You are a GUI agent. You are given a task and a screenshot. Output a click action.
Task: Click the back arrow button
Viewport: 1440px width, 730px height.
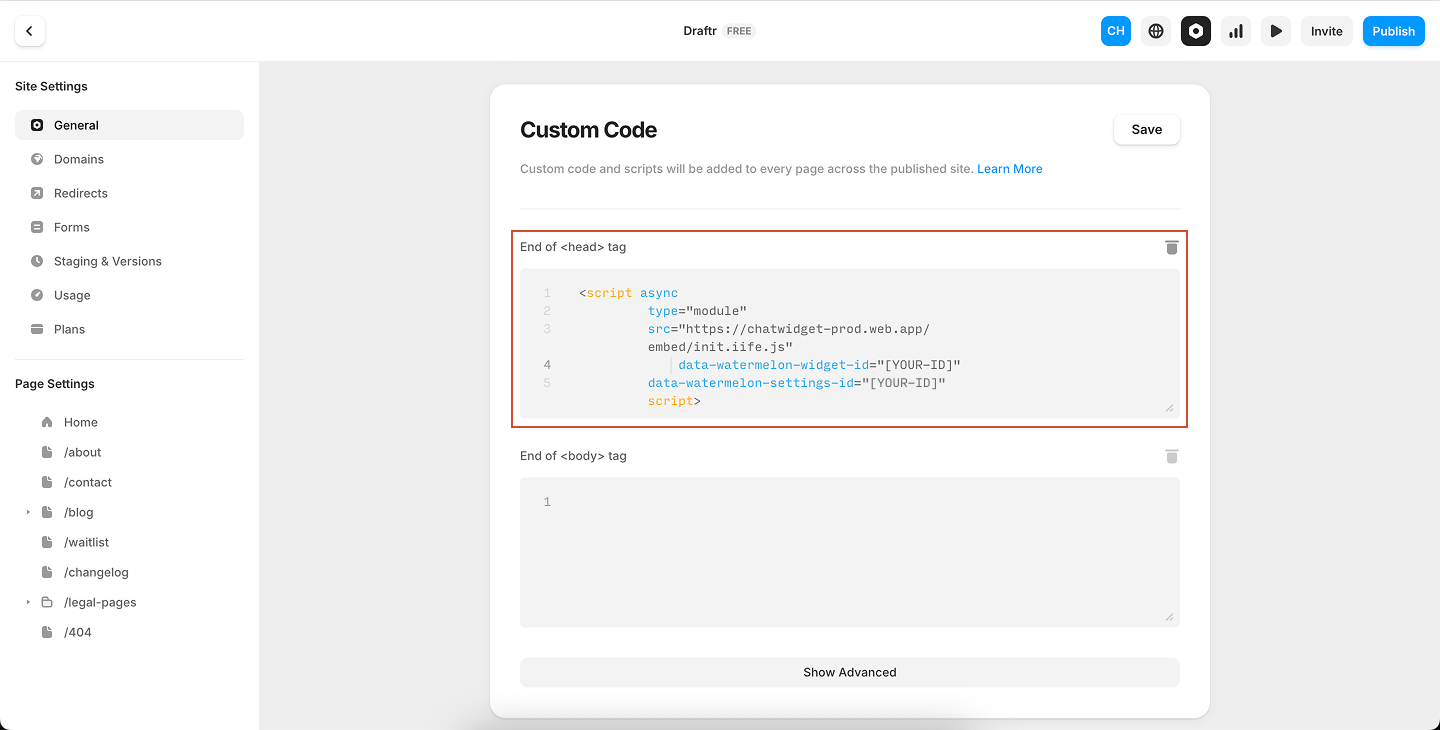29,31
